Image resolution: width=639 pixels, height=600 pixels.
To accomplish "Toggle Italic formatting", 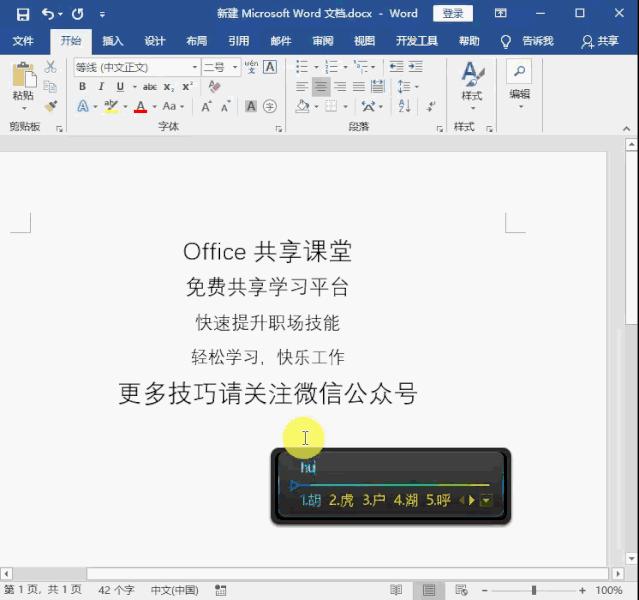I will pos(101,86).
